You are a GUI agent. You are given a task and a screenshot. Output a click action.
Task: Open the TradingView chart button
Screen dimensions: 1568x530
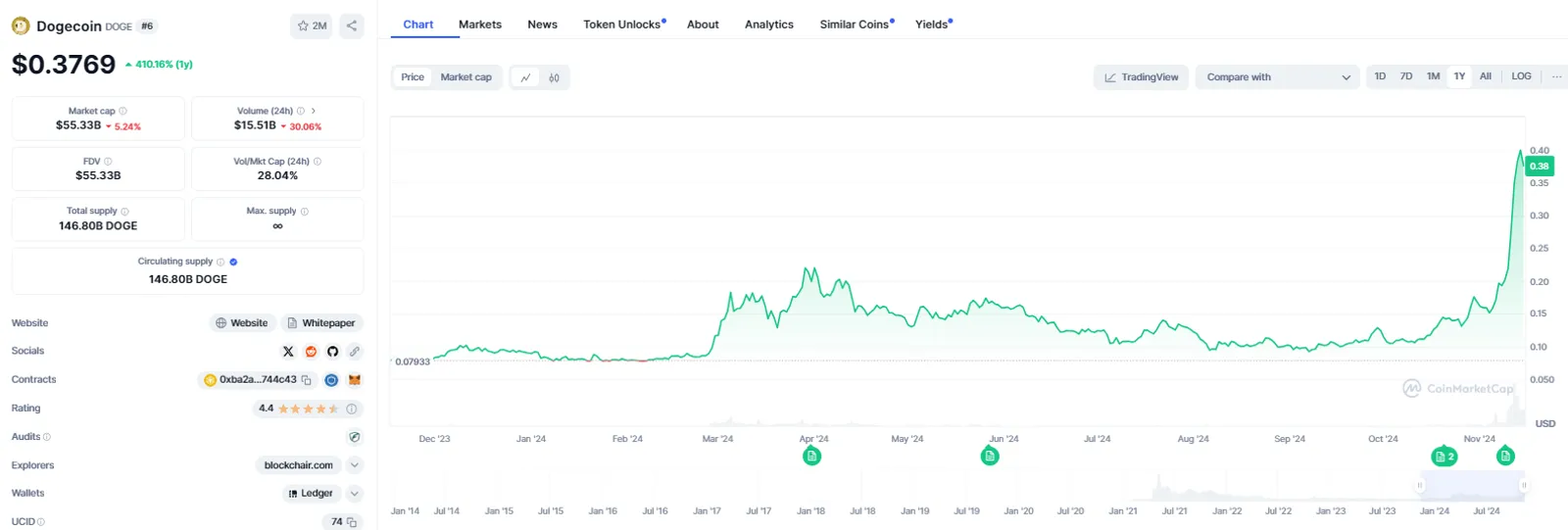(1141, 77)
